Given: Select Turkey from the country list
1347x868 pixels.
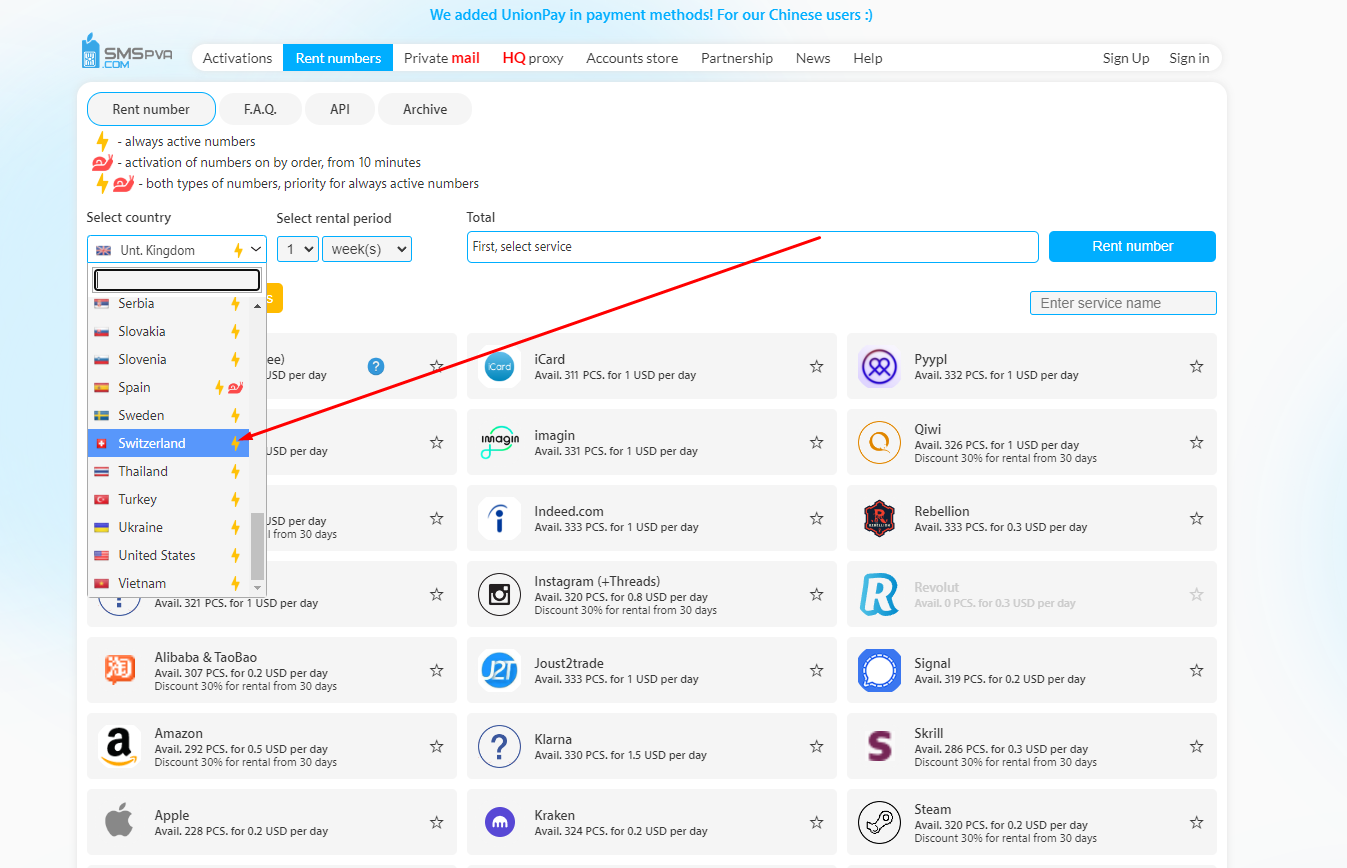Looking at the screenshot, I should pyautogui.click(x=168, y=499).
